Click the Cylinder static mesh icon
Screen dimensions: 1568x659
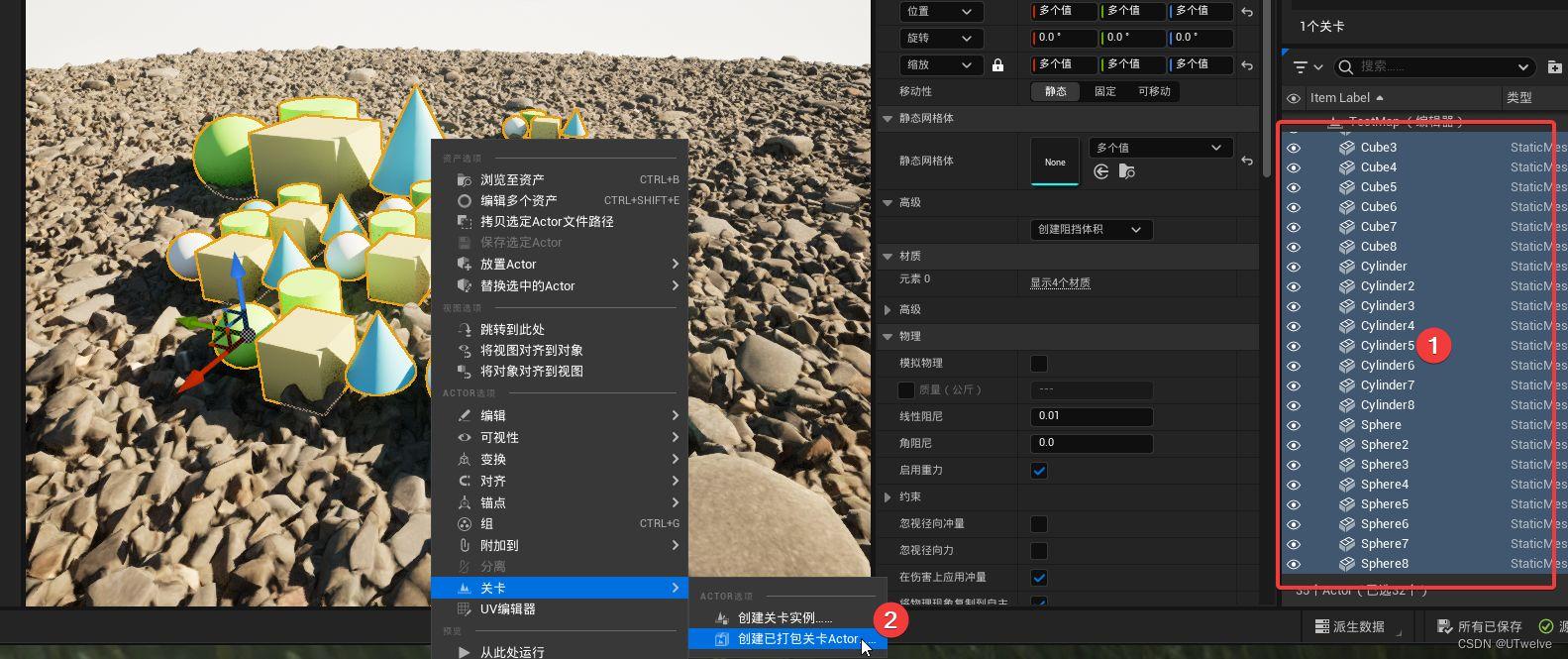point(1347,267)
